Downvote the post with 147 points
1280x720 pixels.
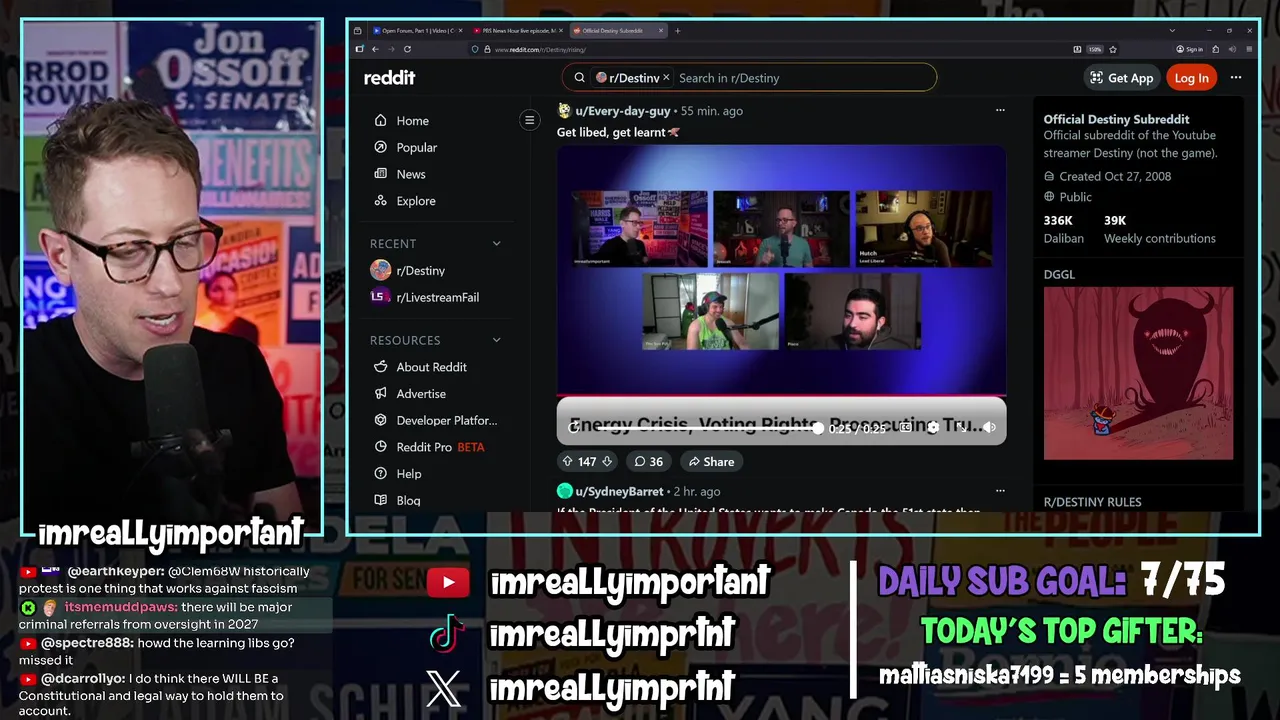[606, 461]
